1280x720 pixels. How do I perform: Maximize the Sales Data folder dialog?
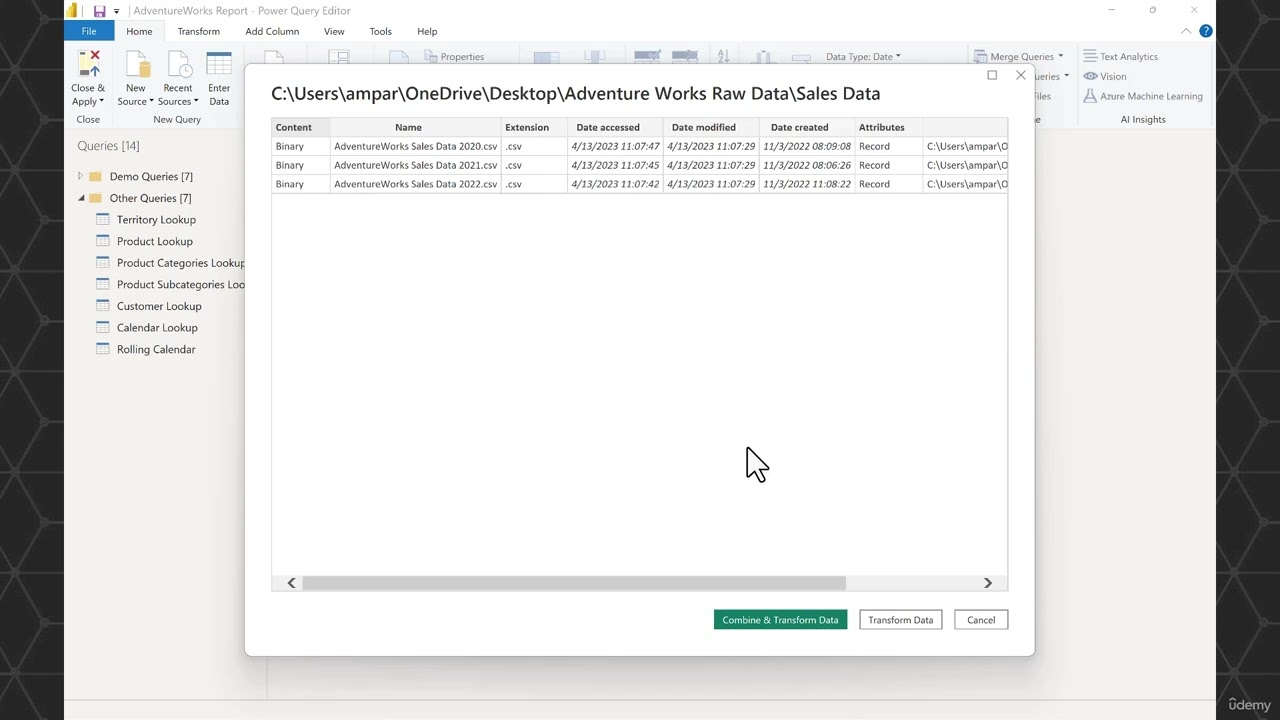point(992,75)
